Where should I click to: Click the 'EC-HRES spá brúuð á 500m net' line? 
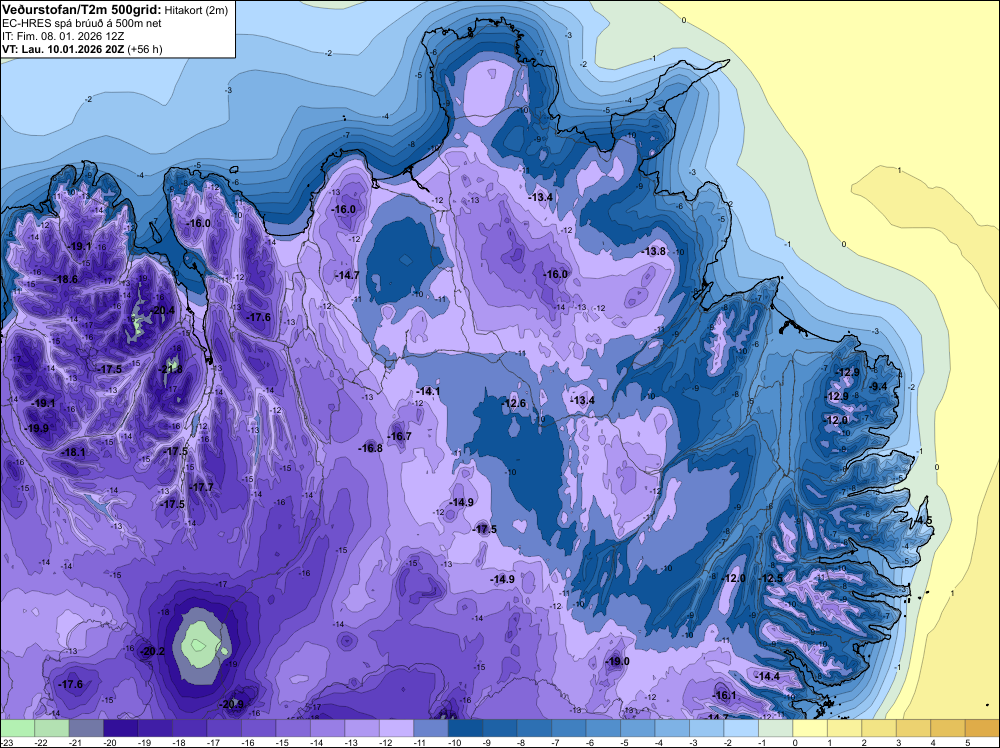[82, 23]
